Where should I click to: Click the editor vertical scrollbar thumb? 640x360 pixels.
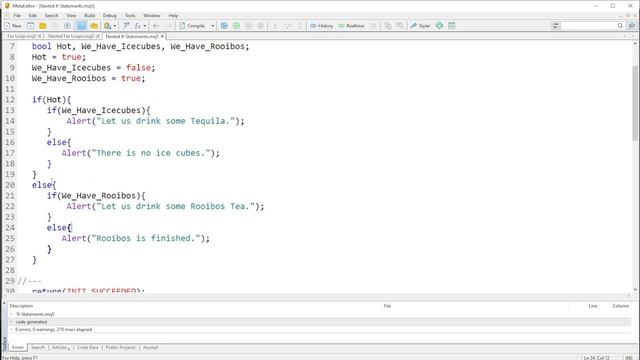click(x=635, y=103)
